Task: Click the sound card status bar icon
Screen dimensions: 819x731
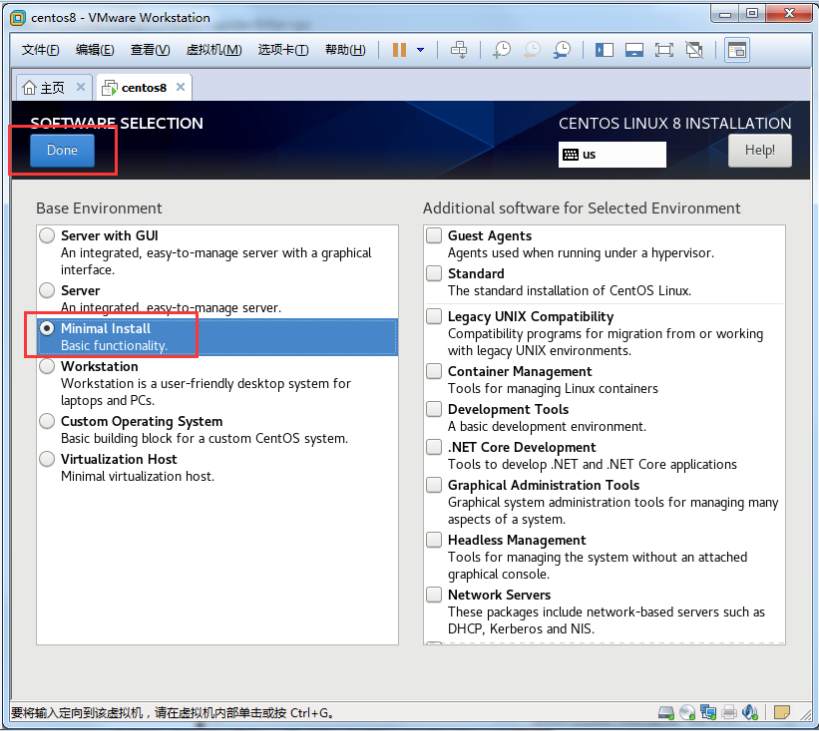Action: (x=751, y=712)
